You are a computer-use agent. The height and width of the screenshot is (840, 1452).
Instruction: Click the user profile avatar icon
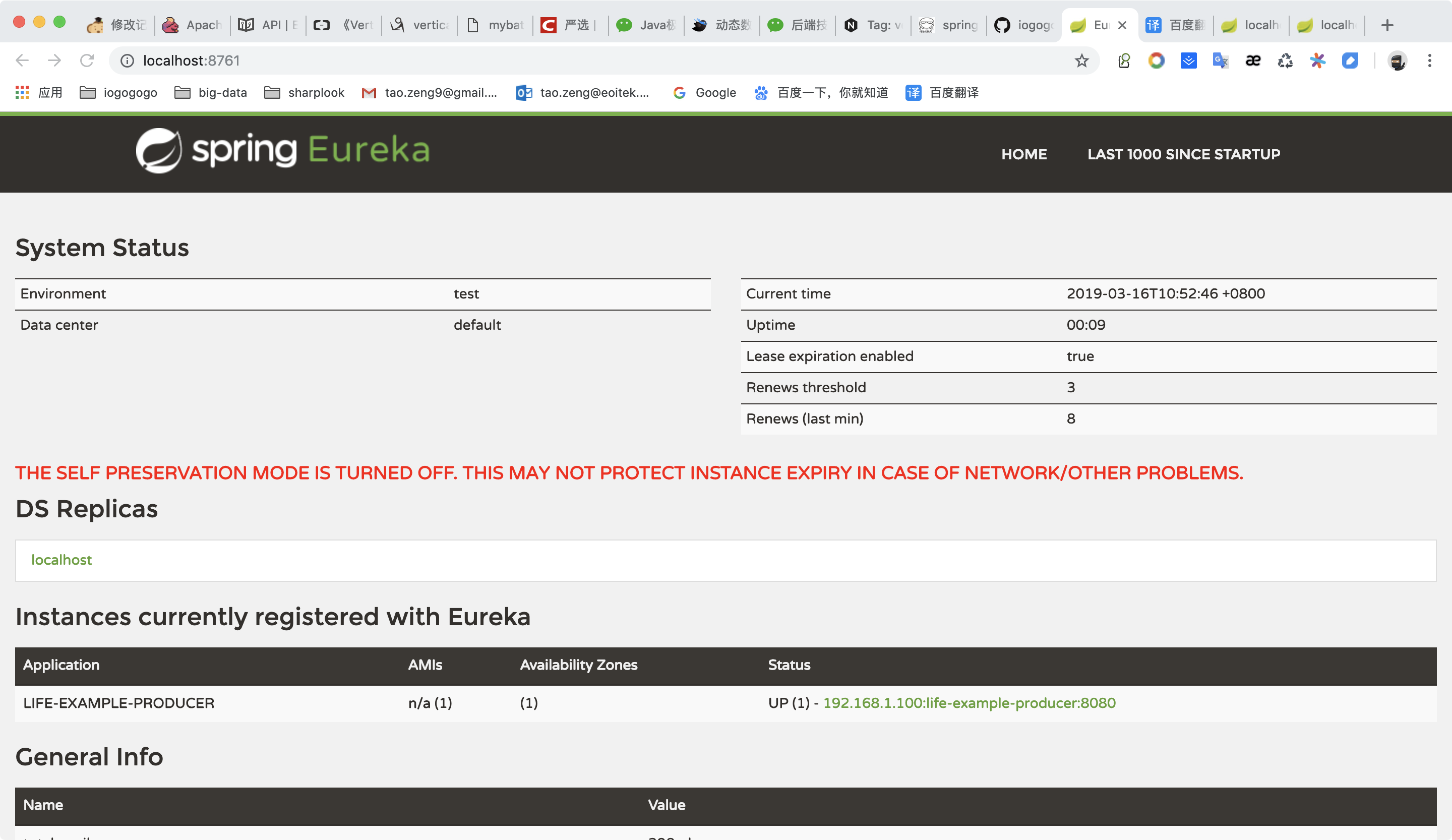[1397, 61]
